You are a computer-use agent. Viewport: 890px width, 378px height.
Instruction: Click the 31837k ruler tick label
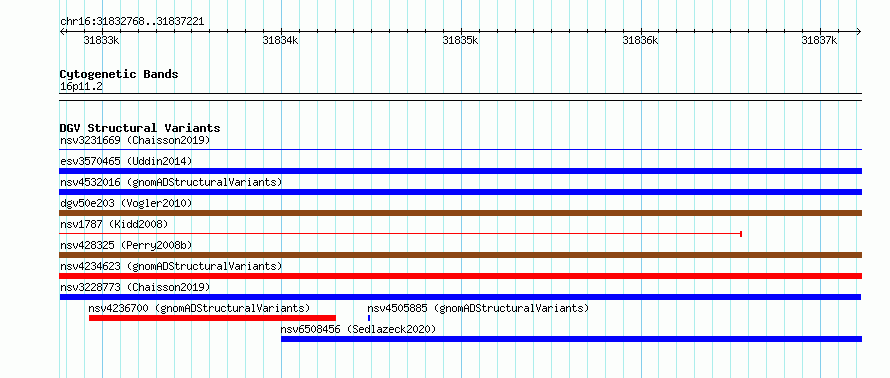coord(820,40)
